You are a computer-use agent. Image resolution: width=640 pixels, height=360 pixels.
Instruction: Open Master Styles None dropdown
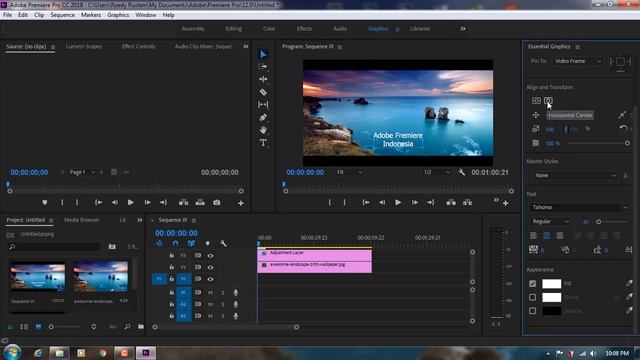click(575, 175)
